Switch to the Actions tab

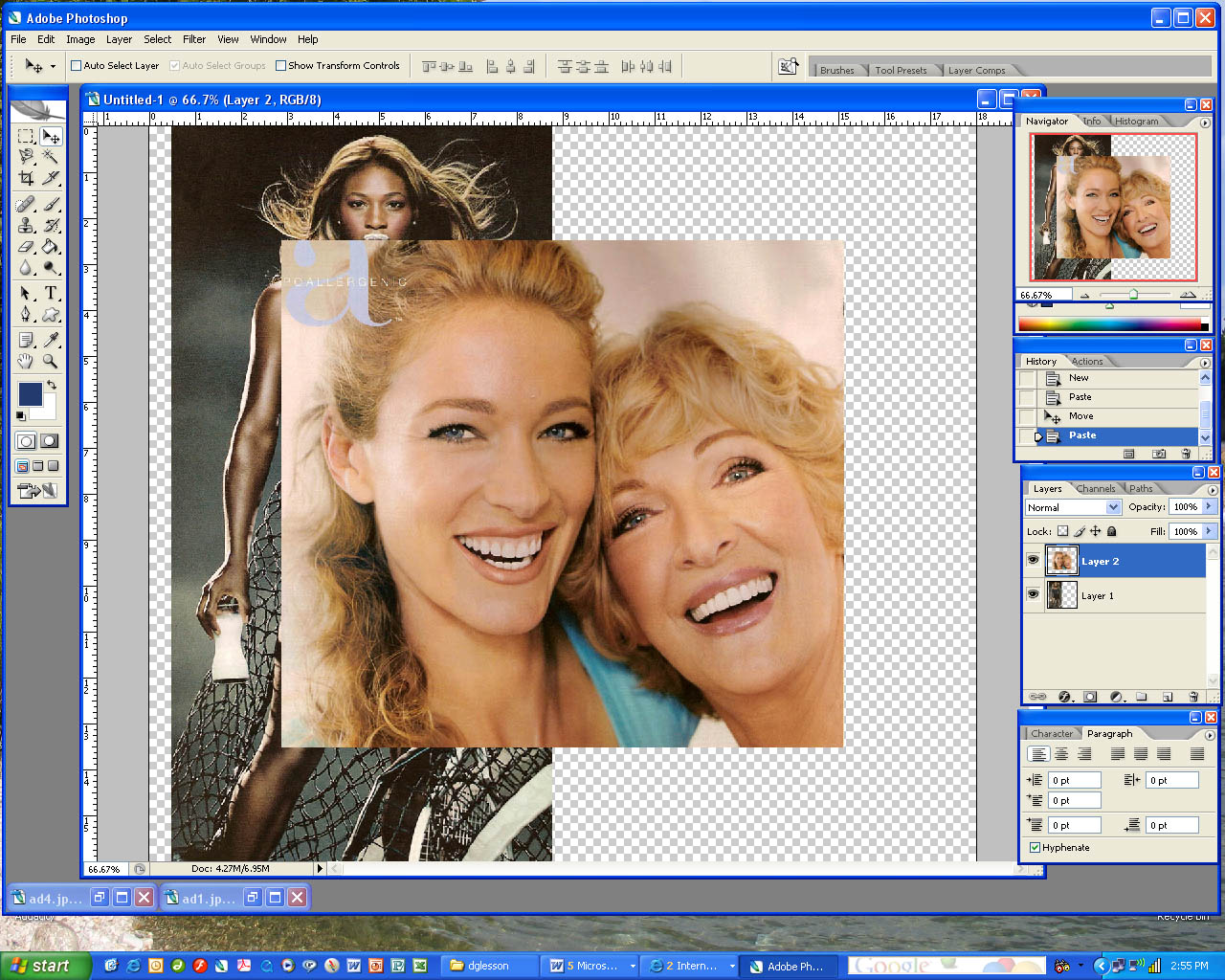pos(1087,362)
